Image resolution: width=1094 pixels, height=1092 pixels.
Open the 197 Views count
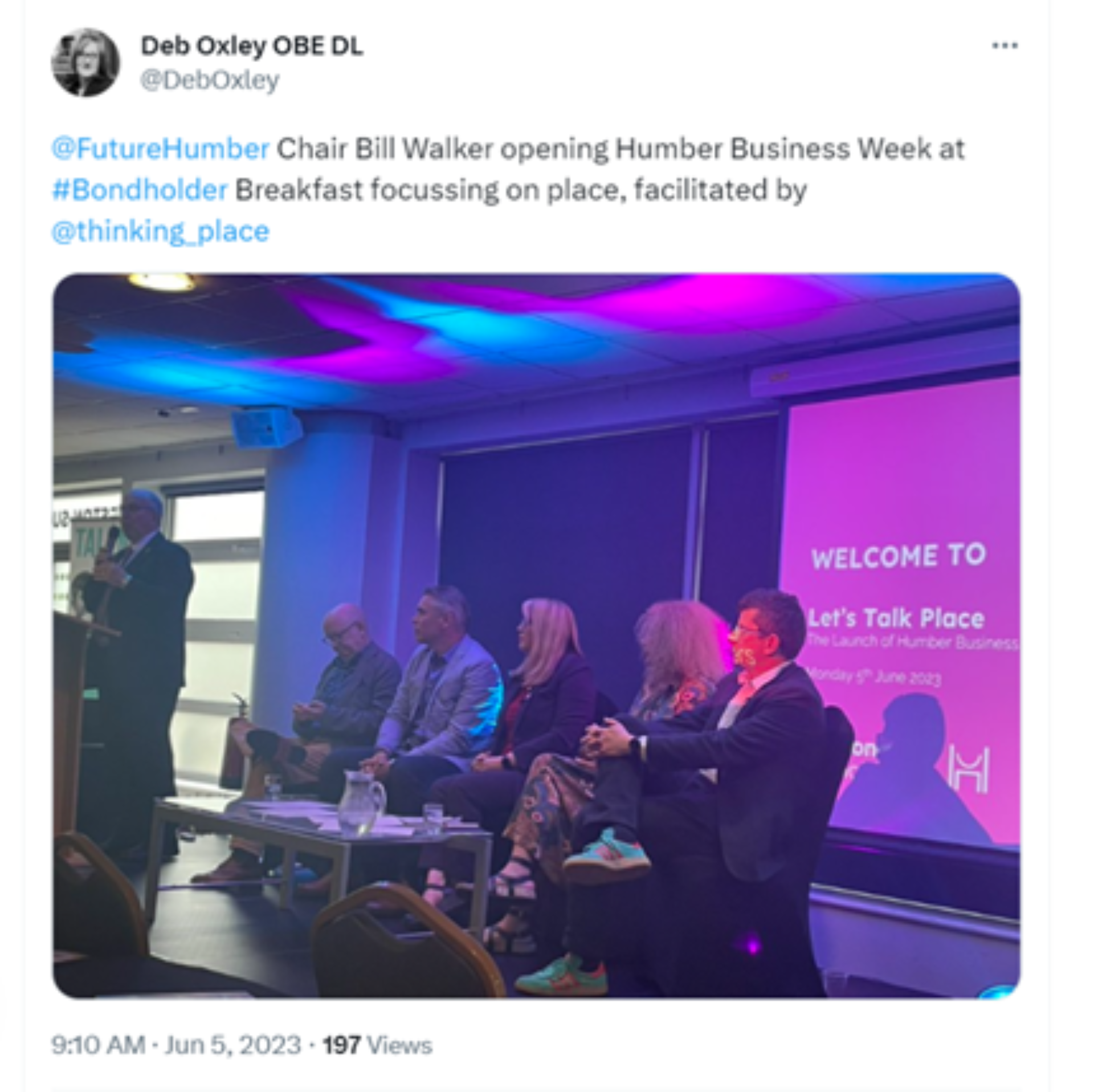point(378,1045)
